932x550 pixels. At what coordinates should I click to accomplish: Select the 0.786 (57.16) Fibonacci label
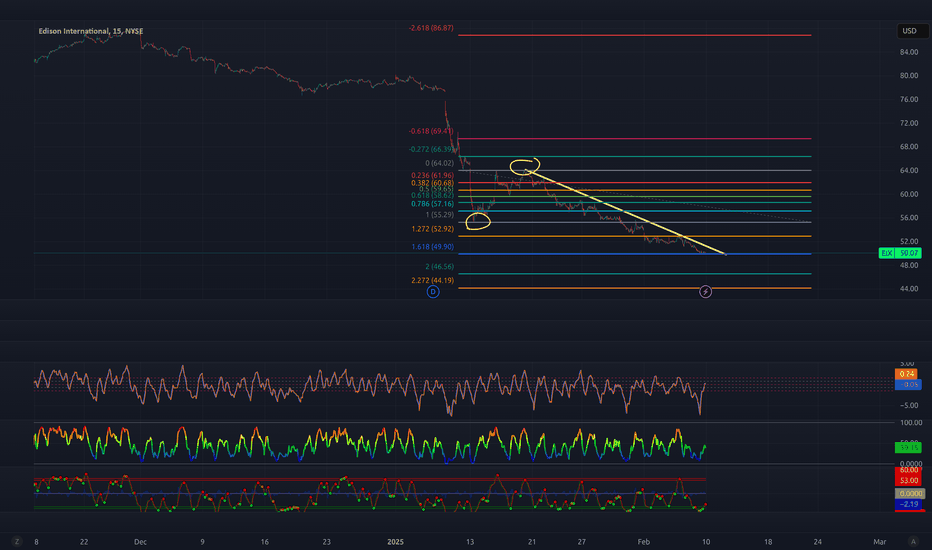[x=432, y=203]
